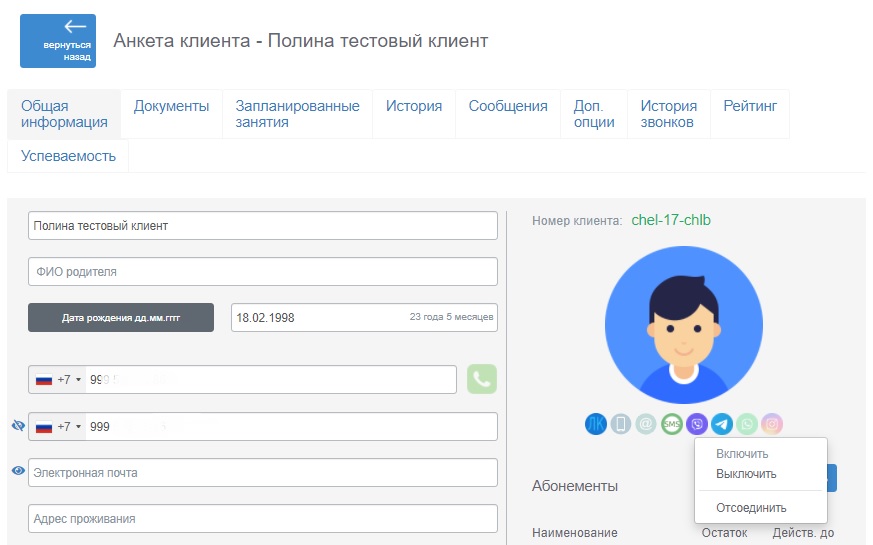This screenshot has width=873, height=545.
Task: Click the purple Viber channel icon
Action: [x=697, y=424]
